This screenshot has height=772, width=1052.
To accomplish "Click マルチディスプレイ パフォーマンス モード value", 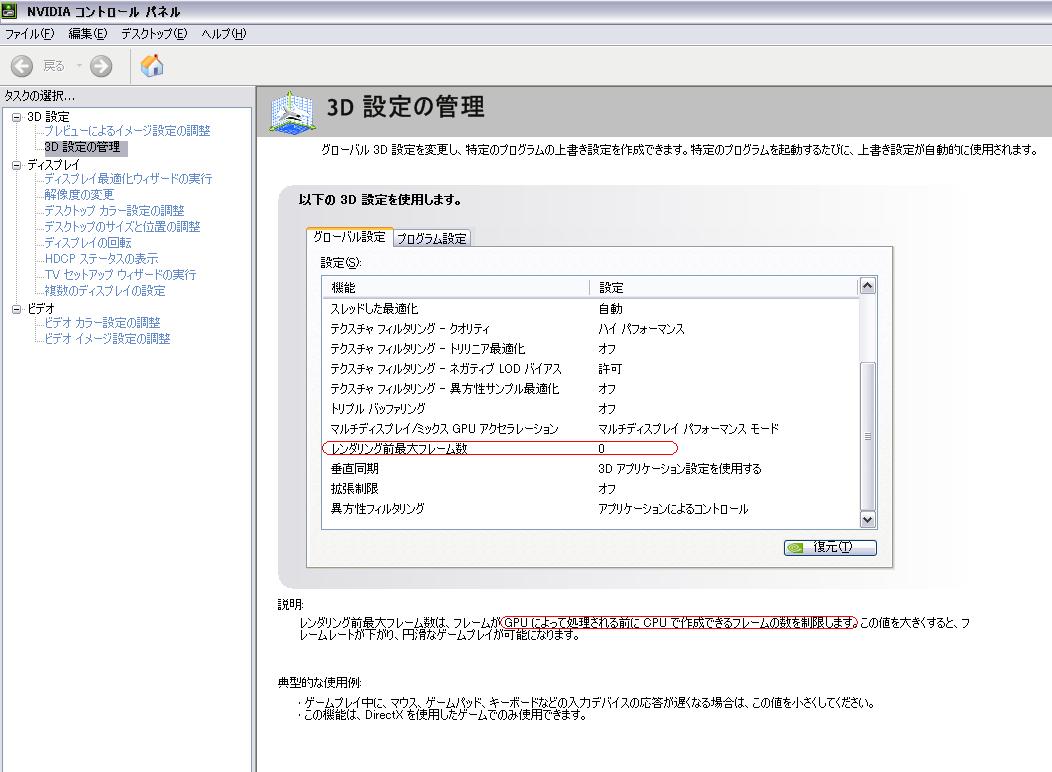I will [688, 429].
